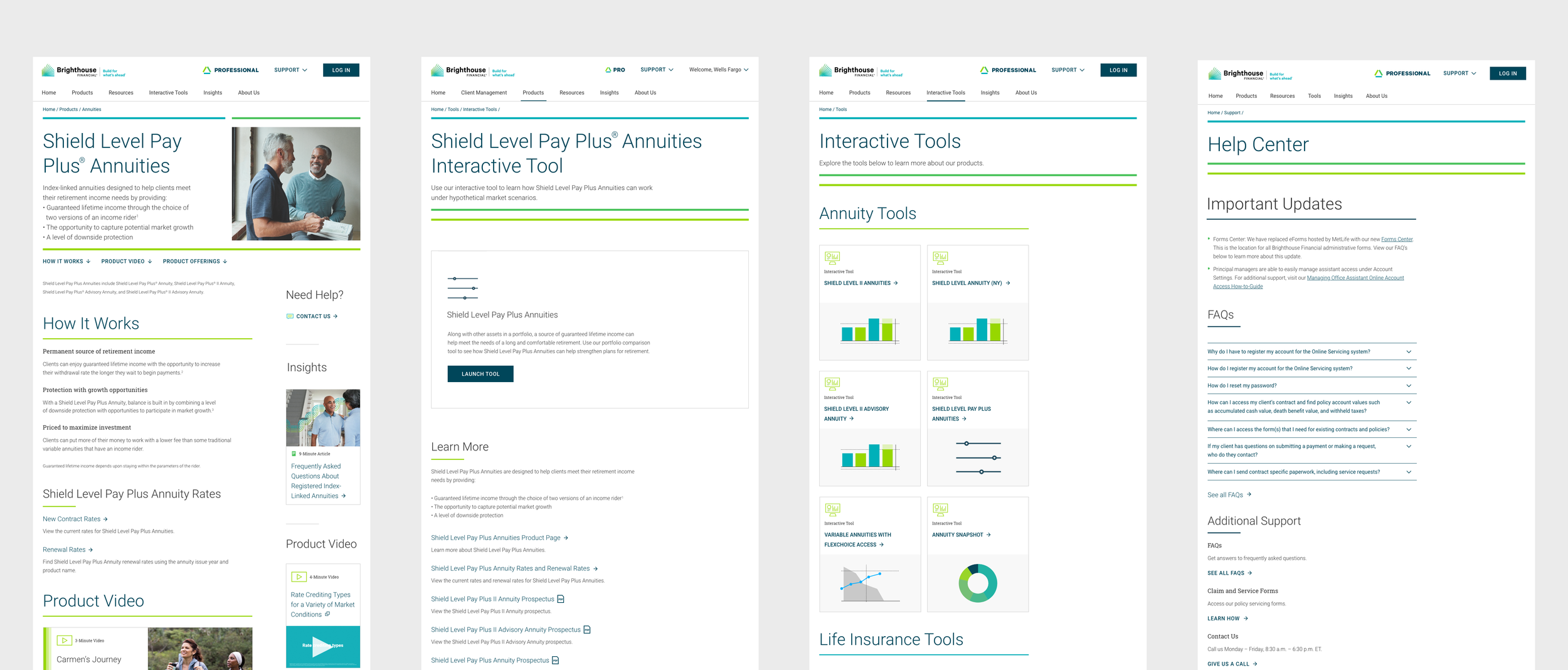Screen dimensions: 1568x670
Task: Click hero photo of two men
Action: (x=296, y=184)
